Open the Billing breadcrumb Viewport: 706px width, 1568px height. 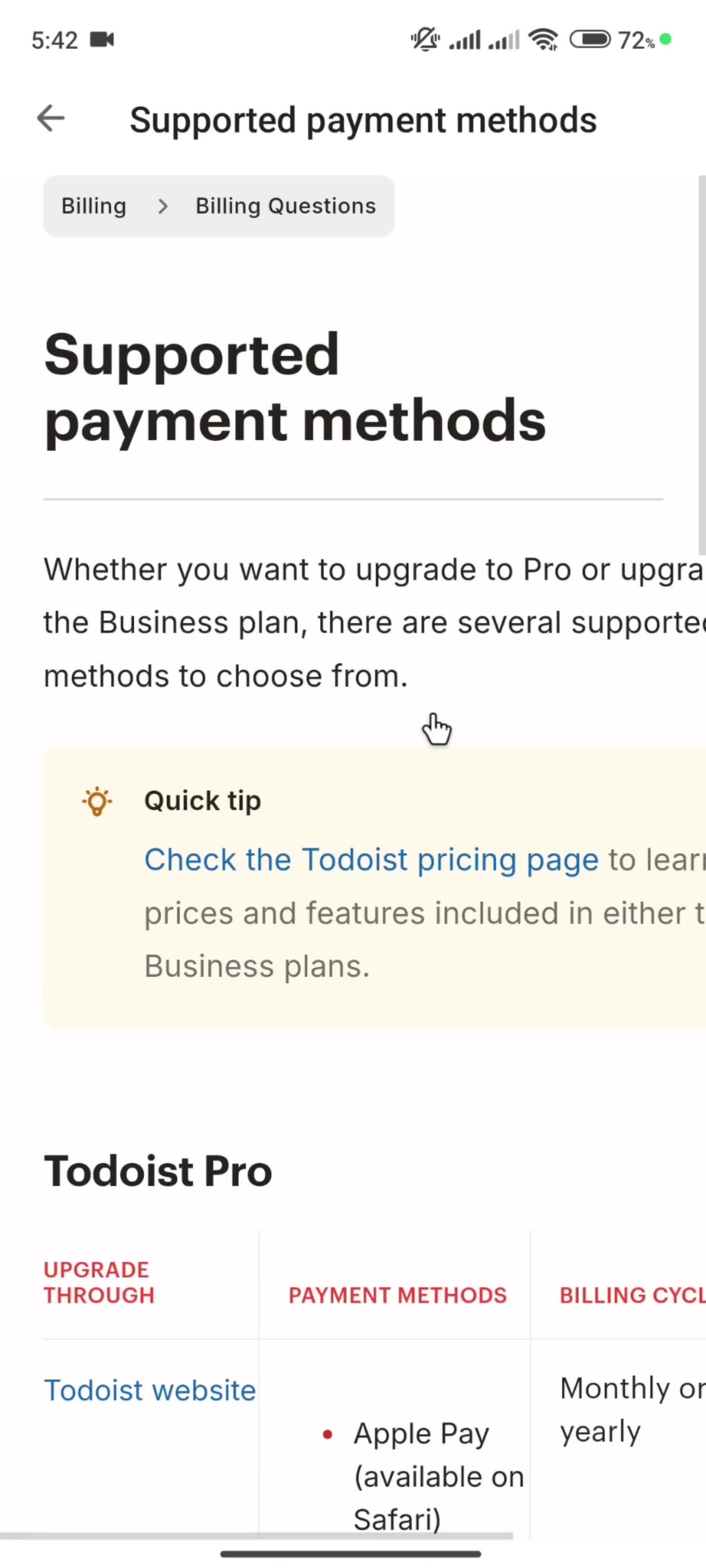(x=94, y=206)
